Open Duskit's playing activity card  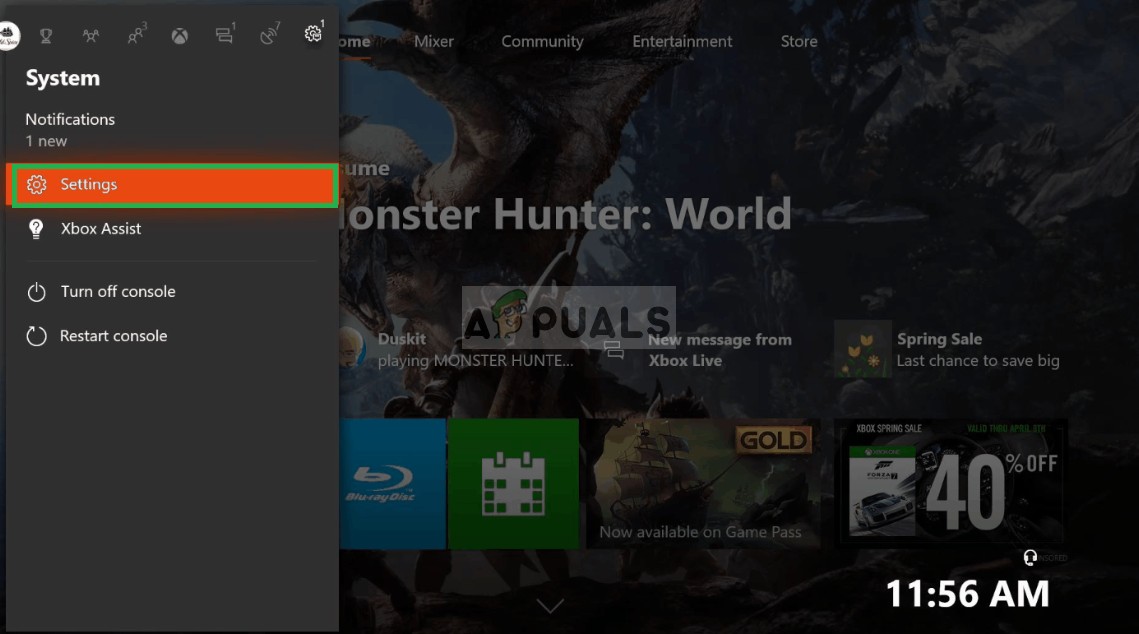tap(458, 349)
